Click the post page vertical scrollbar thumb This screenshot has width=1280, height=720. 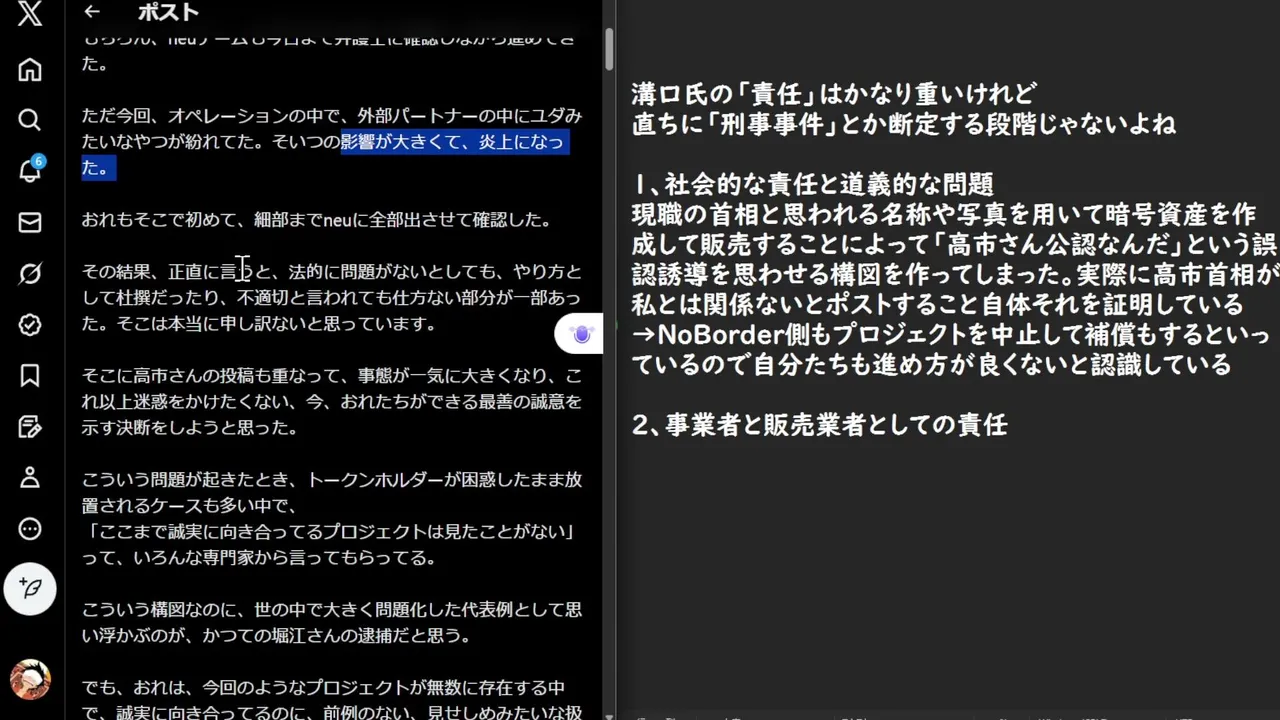(x=608, y=50)
